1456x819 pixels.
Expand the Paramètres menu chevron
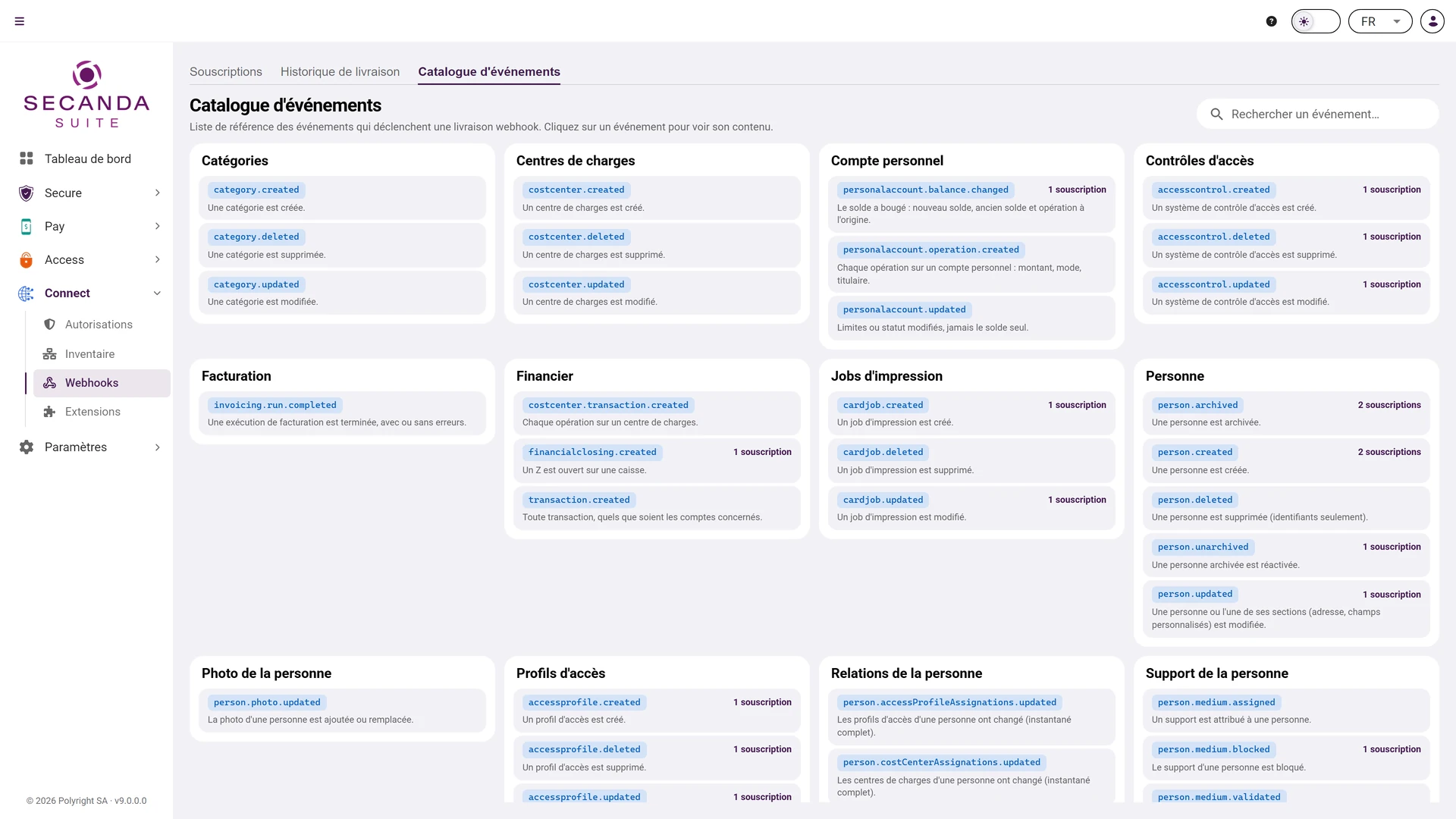click(158, 447)
